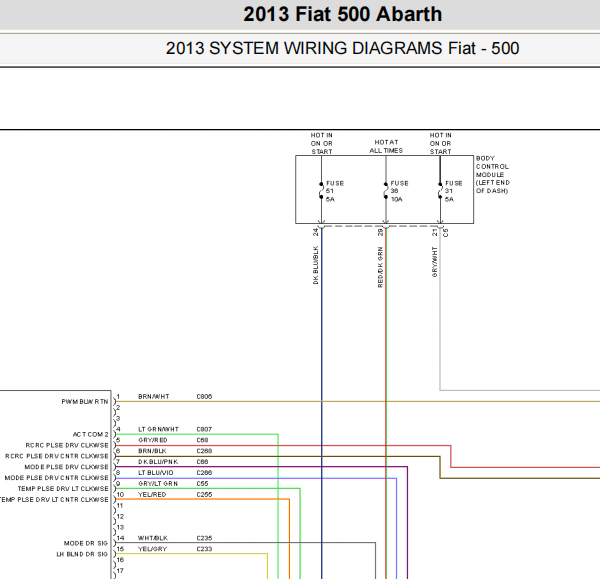Select pin number '21' under Fuse 31
This screenshot has height=579, width=600.
(x=435, y=232)
